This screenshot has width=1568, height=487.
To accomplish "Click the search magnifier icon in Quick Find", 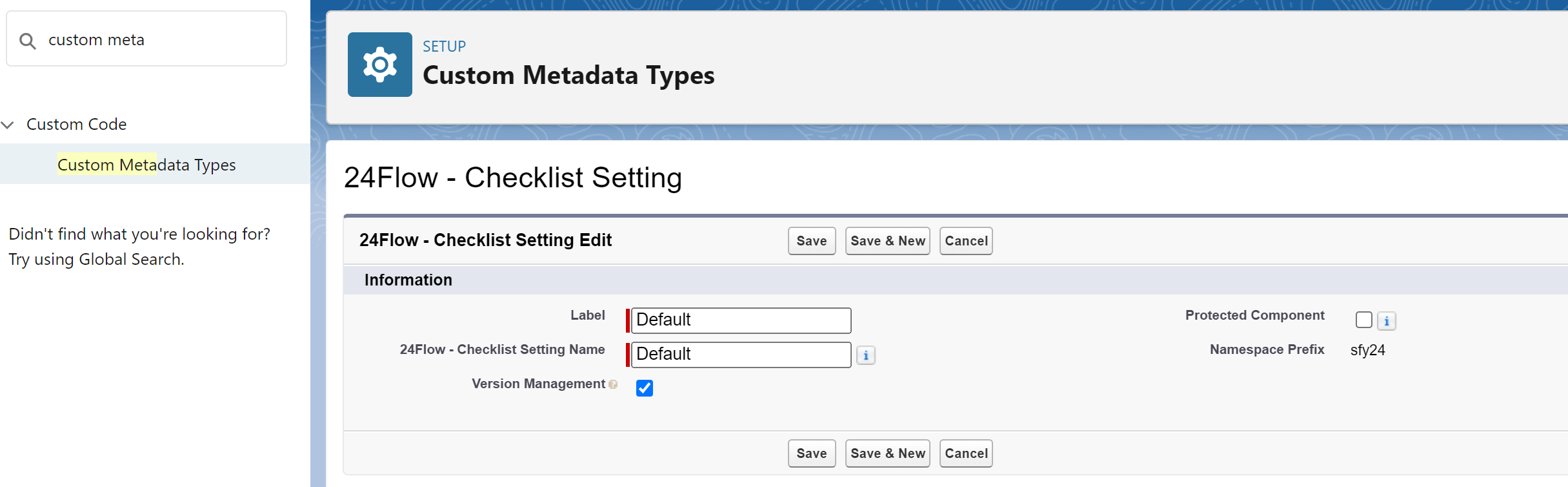I will [x=27, y=41].
